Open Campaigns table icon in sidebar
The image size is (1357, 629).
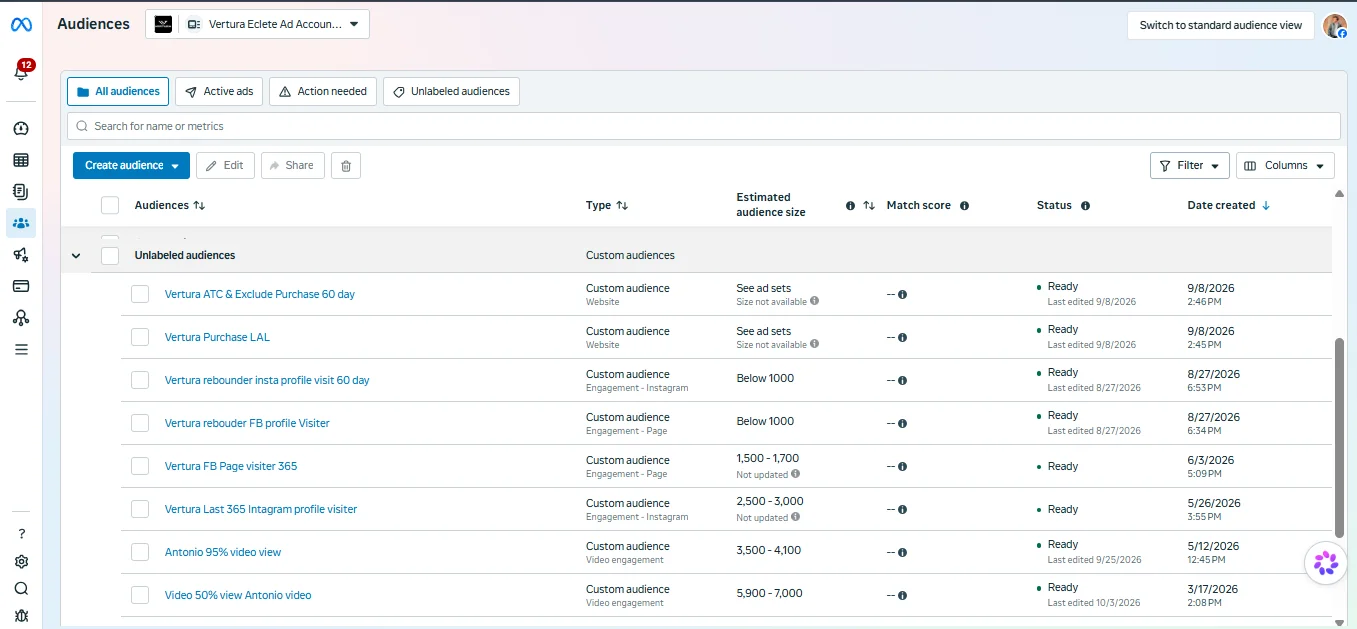21,160
